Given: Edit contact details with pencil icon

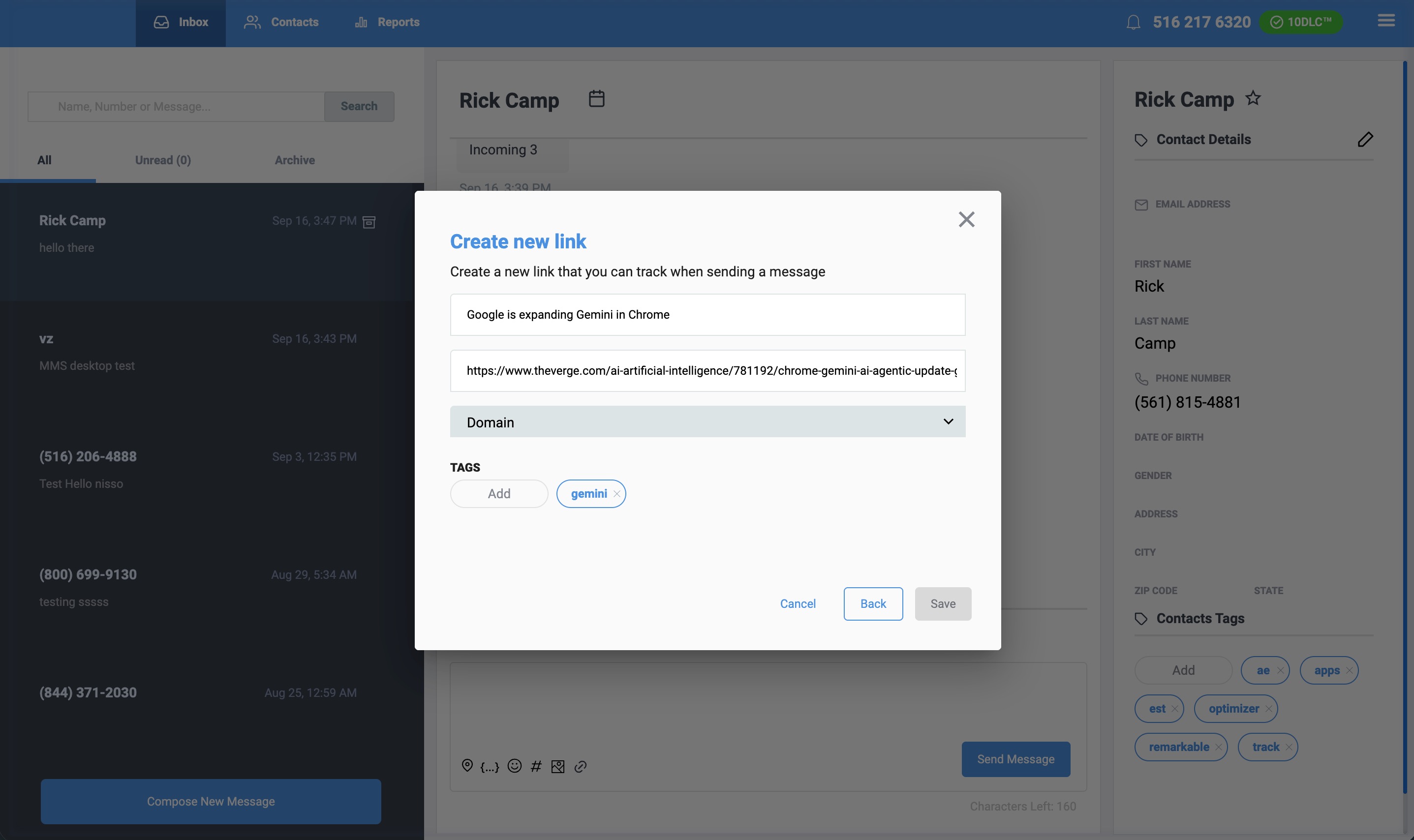Looking at the screenshot, I should (x=1365, y=139).
